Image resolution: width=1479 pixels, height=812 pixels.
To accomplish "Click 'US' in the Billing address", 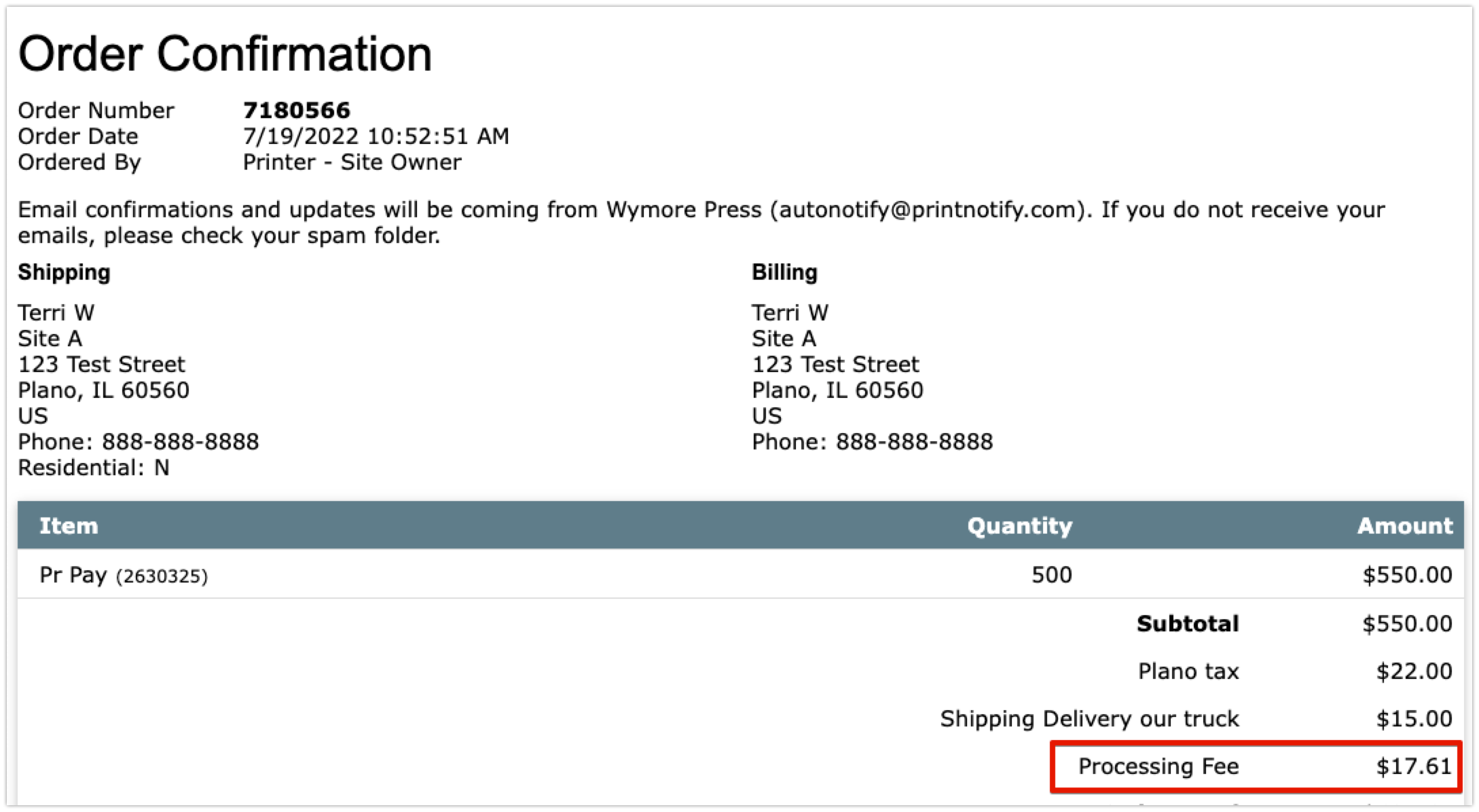I will tap(767, 416).
